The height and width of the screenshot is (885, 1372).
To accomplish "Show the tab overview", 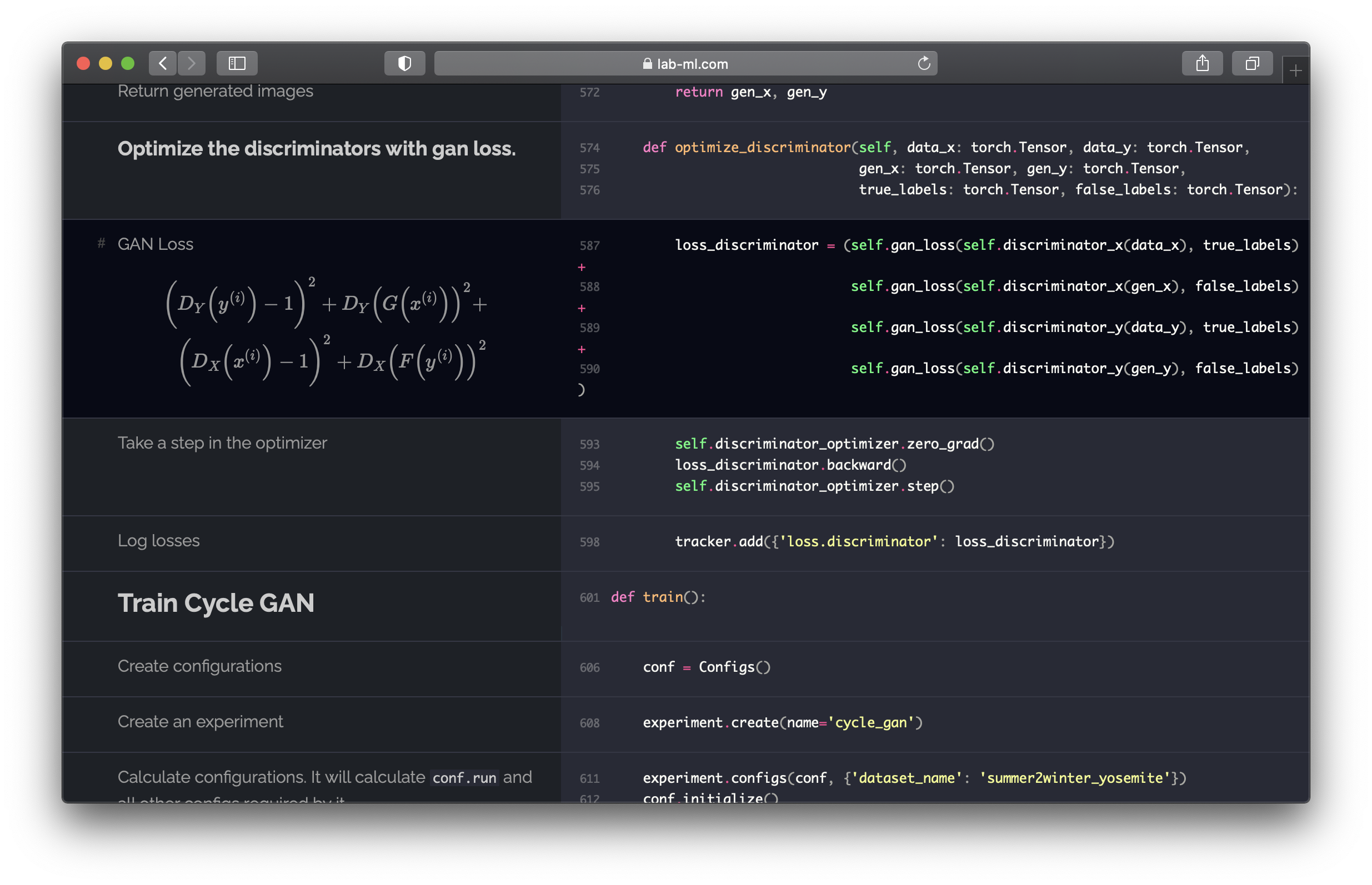I will (1252, 63).
